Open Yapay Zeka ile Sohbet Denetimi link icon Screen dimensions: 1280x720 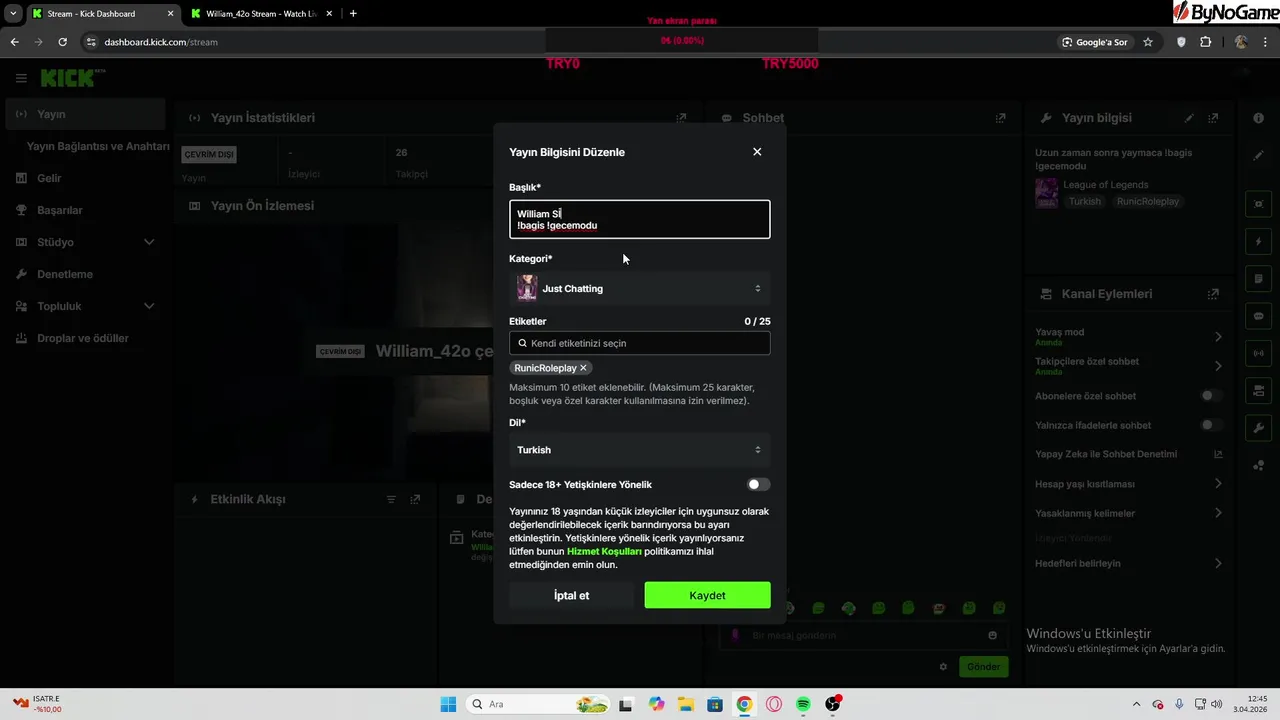coord(1218,454)
